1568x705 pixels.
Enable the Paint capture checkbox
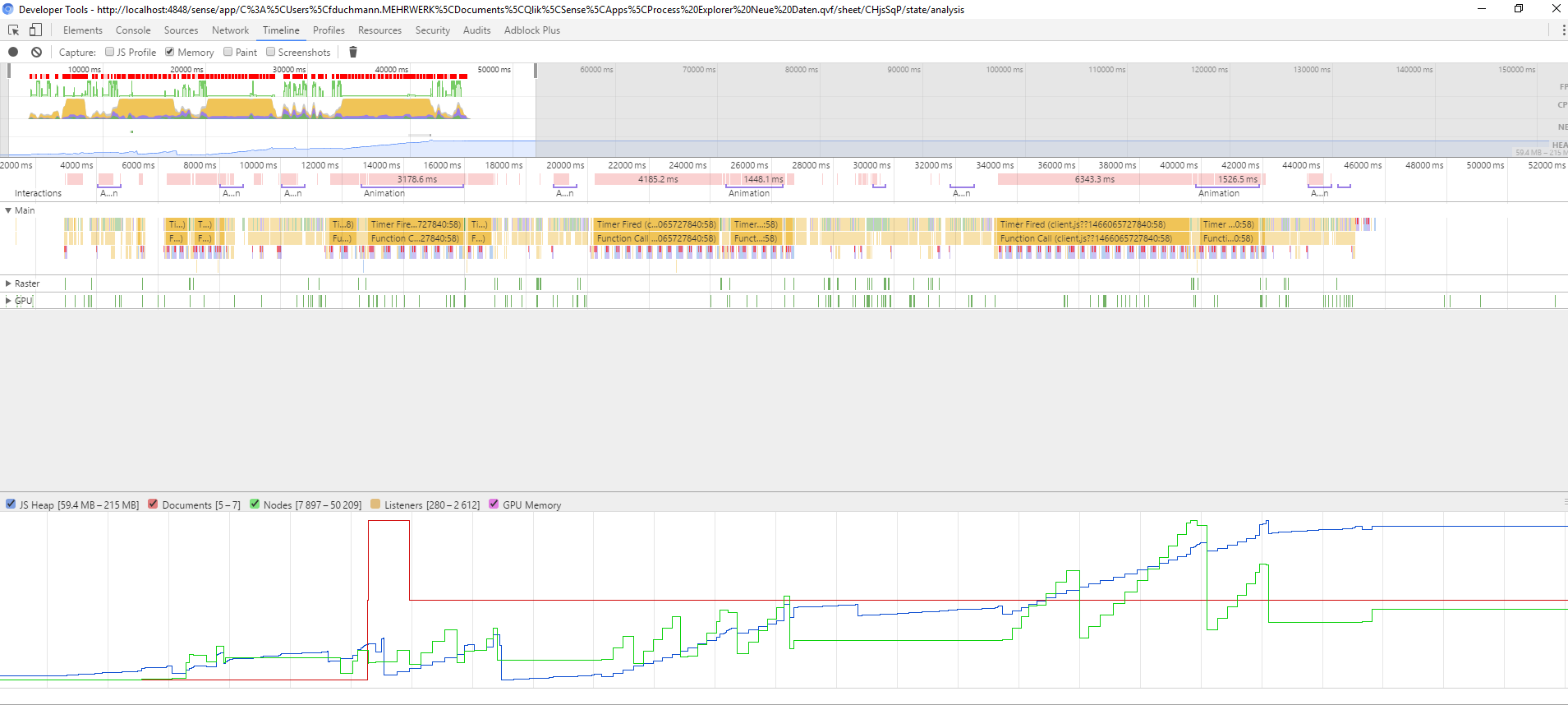[x=228, y=52]
